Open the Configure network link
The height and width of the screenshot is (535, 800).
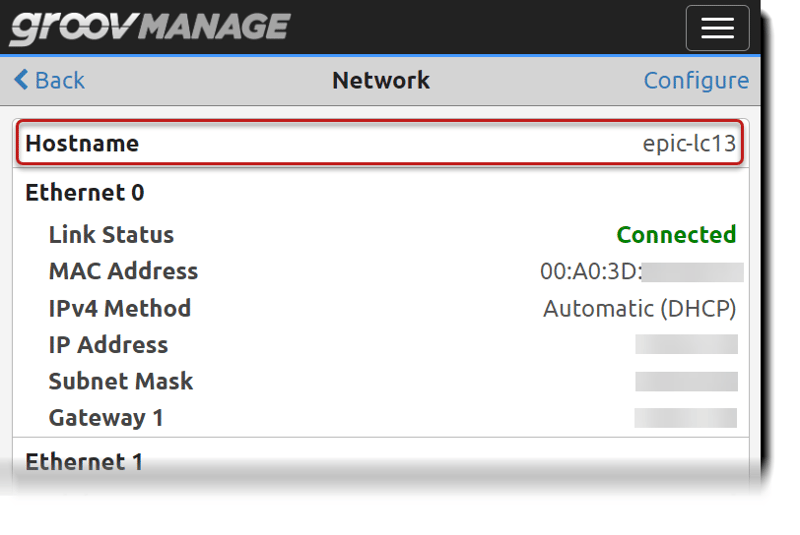click(x=695, y=80)
